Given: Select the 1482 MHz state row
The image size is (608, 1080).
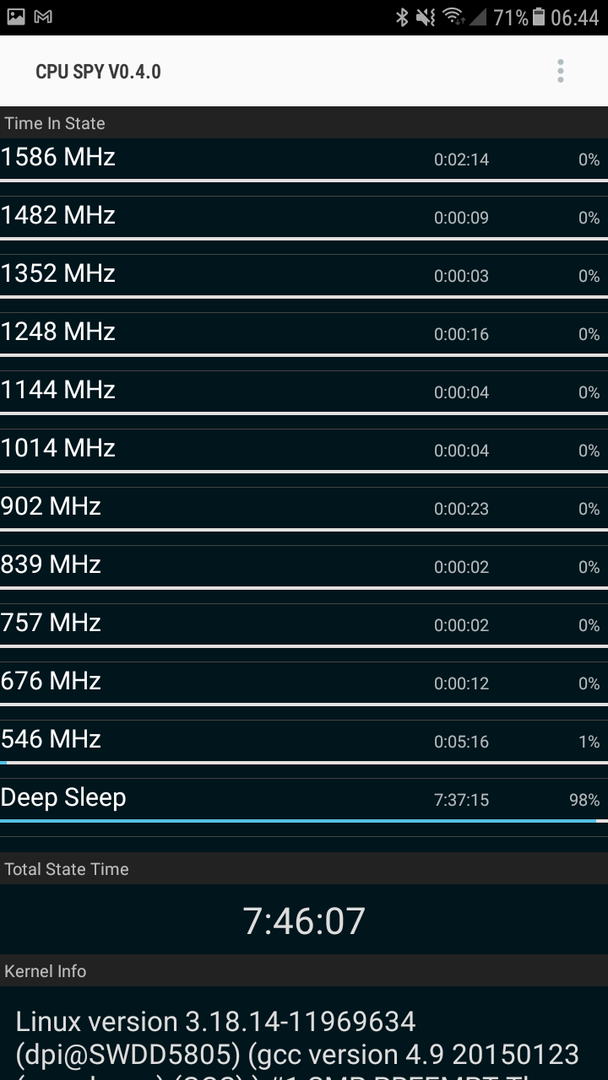Looking at the screenshot, I should [x=304, y=218].
